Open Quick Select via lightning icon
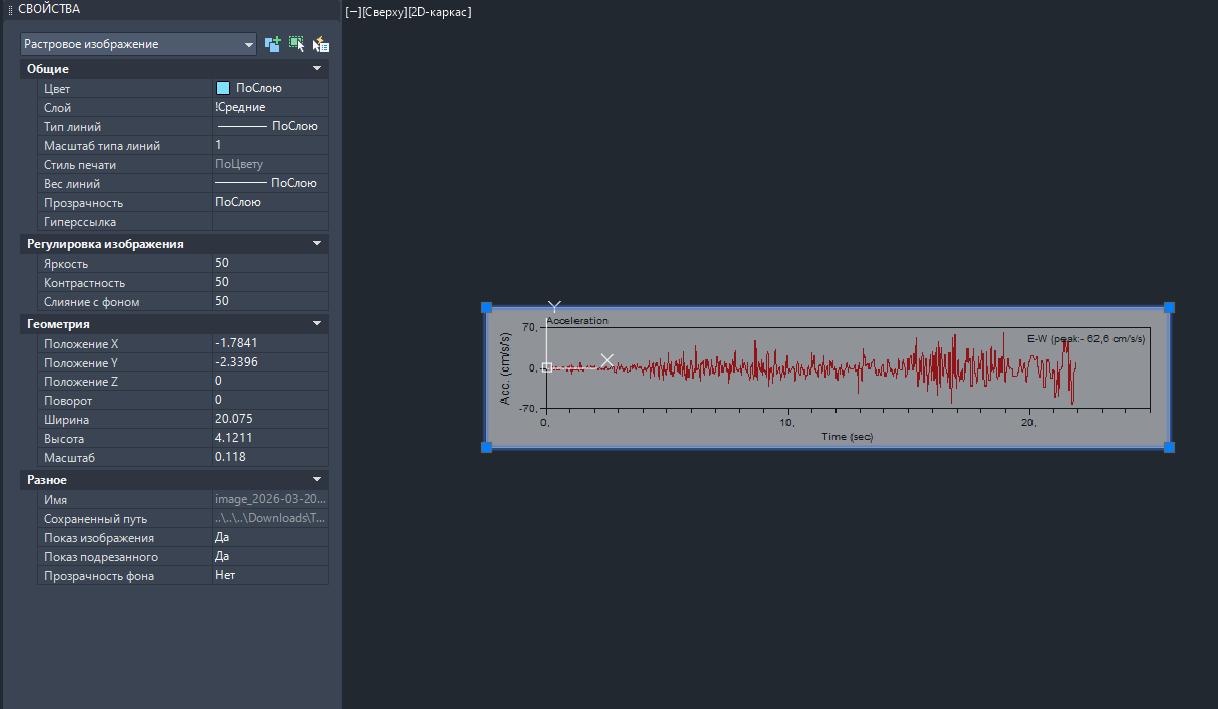 [320, 44]
